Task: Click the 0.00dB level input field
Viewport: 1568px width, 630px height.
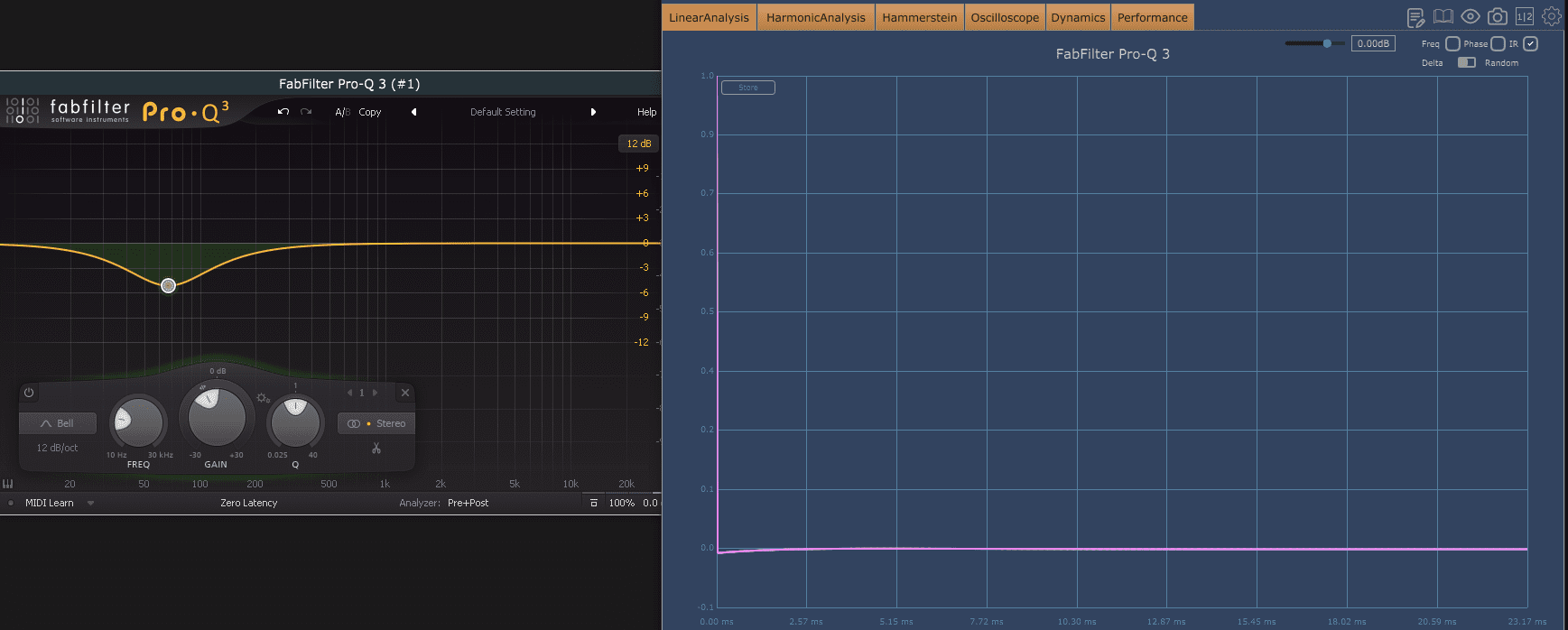Action: pos(1373,43)
